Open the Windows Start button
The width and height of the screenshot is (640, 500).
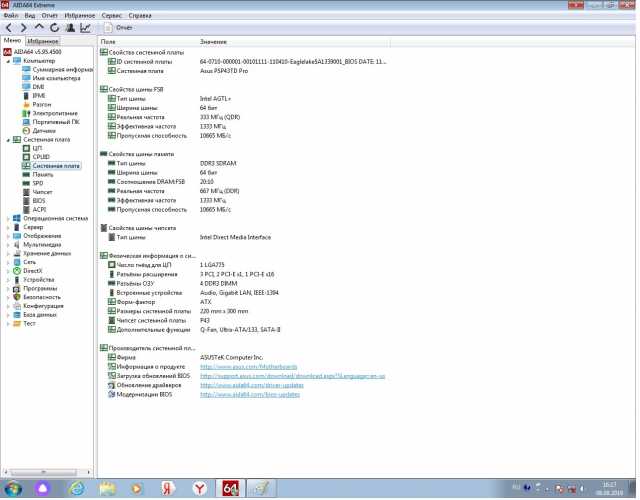(x=13, y=489)
